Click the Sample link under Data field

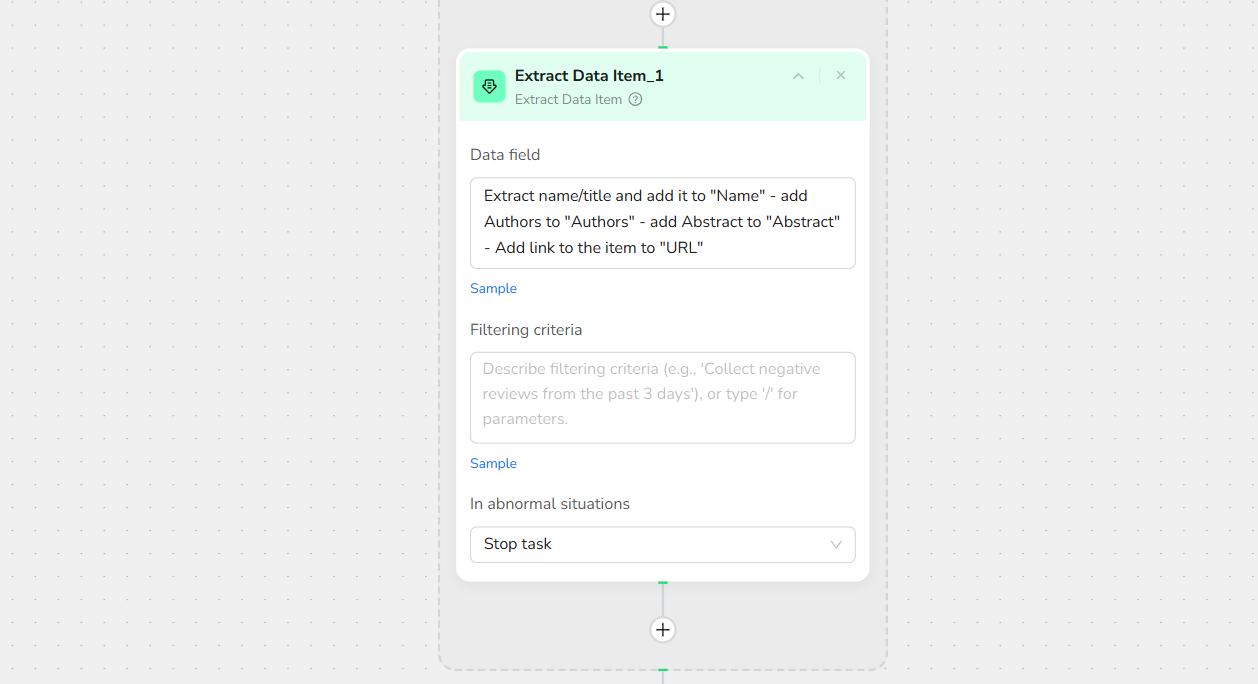pyautogui.click(x=493, y=289)
